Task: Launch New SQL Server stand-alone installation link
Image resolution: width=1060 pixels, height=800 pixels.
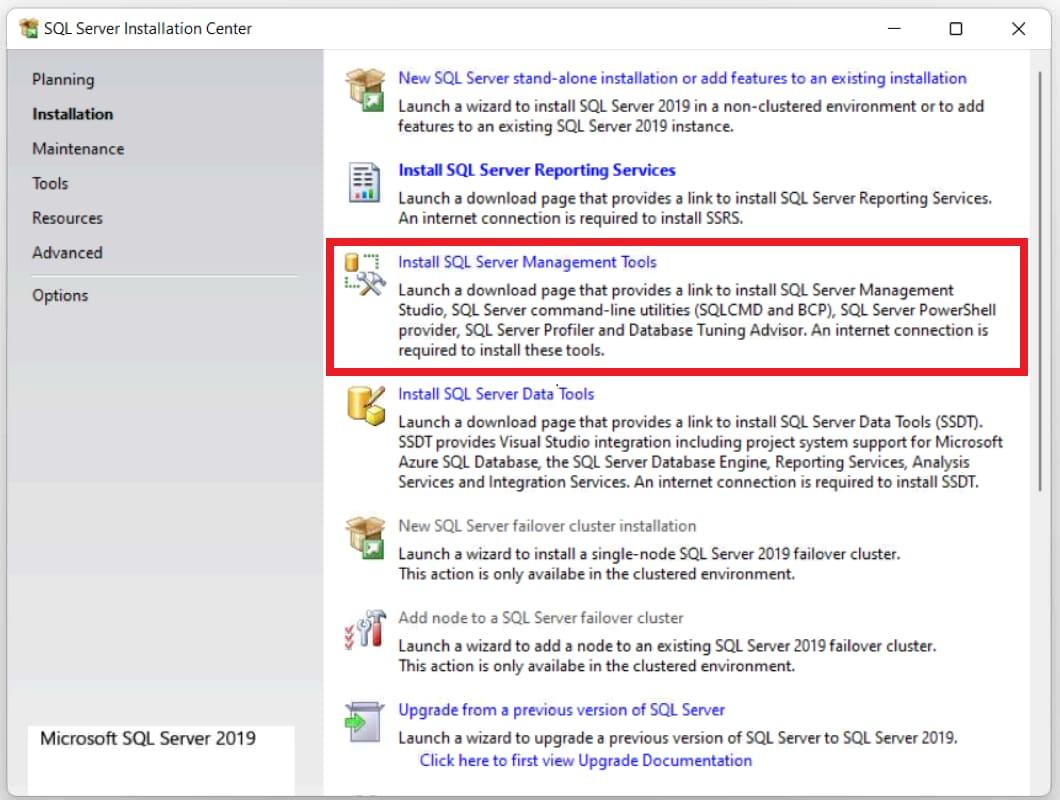Action: [x=682, y=78]
